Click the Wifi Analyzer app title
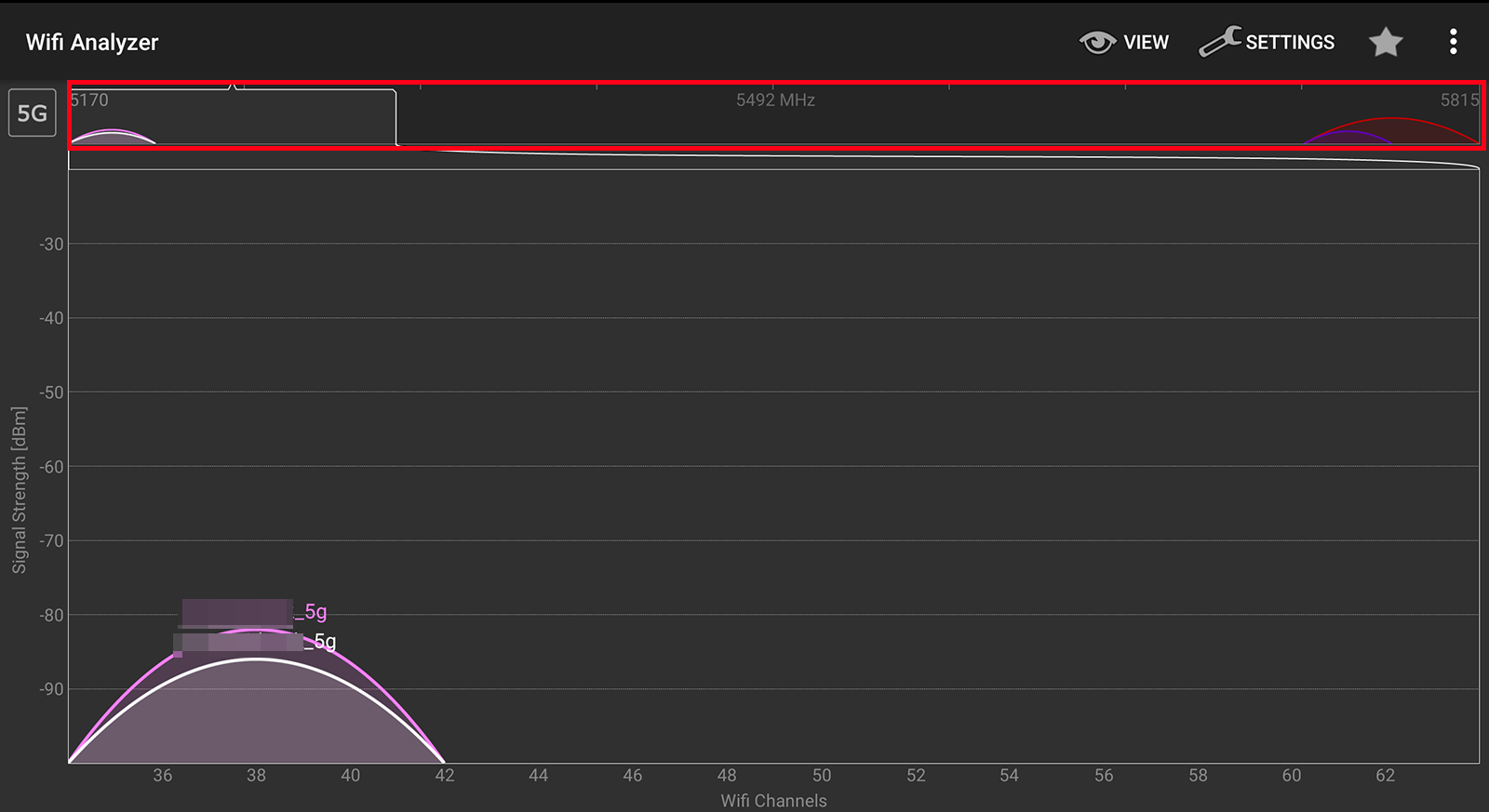The image size is (1489, 812). pos(92,42)
